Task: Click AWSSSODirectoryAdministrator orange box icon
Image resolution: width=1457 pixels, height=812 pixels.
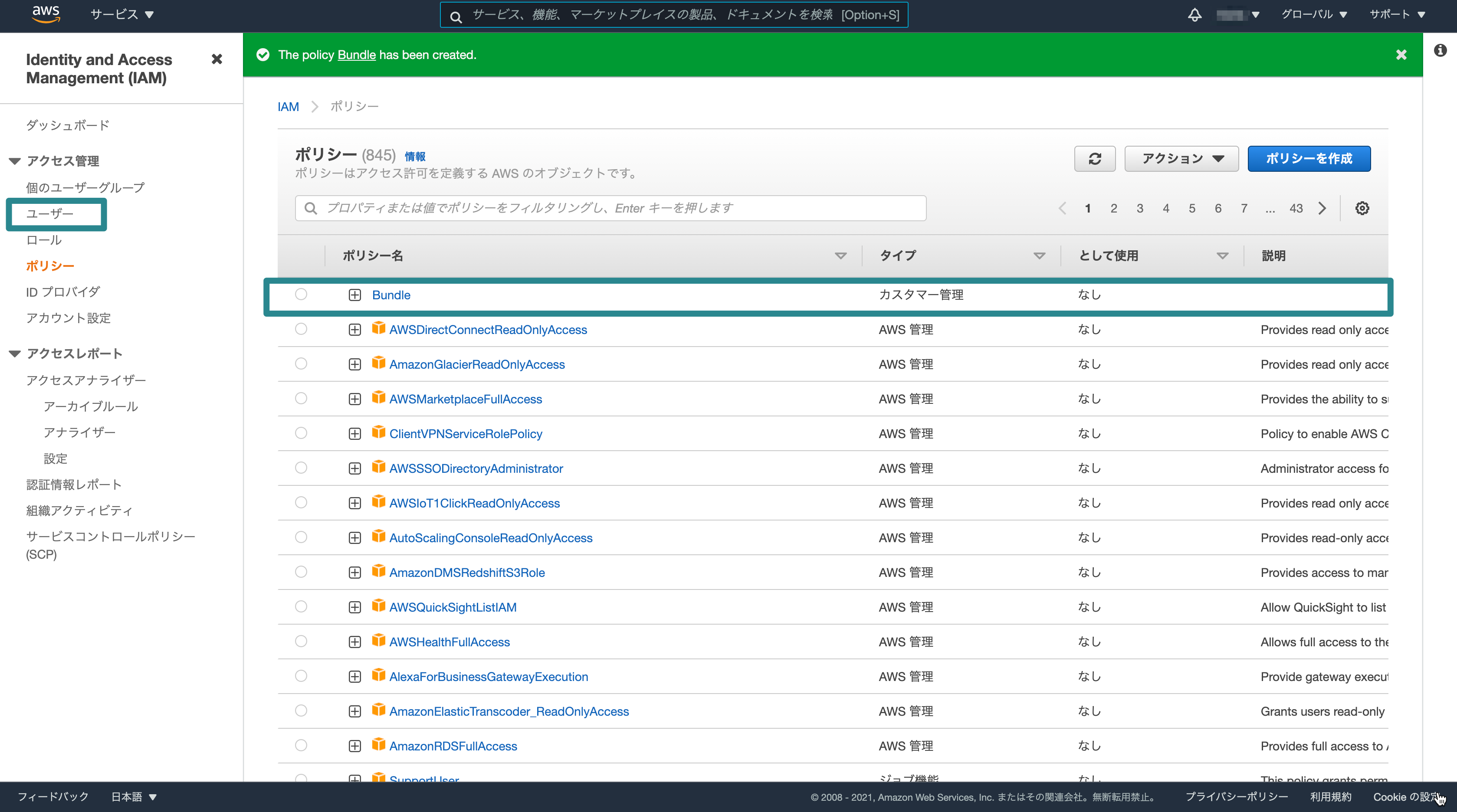Action: pyautogui.click(x=378, y=467)
